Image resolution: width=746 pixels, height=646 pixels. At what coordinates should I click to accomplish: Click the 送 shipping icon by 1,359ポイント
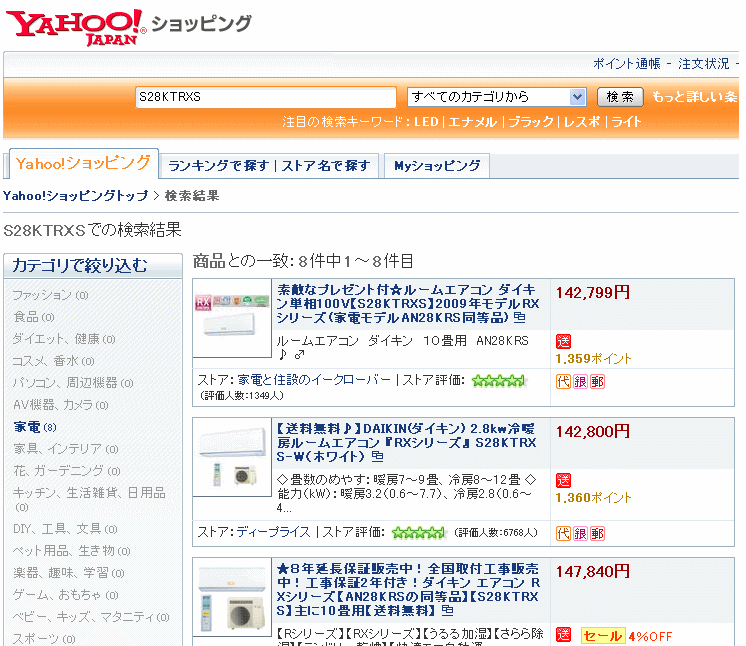(x=563, y=341)
